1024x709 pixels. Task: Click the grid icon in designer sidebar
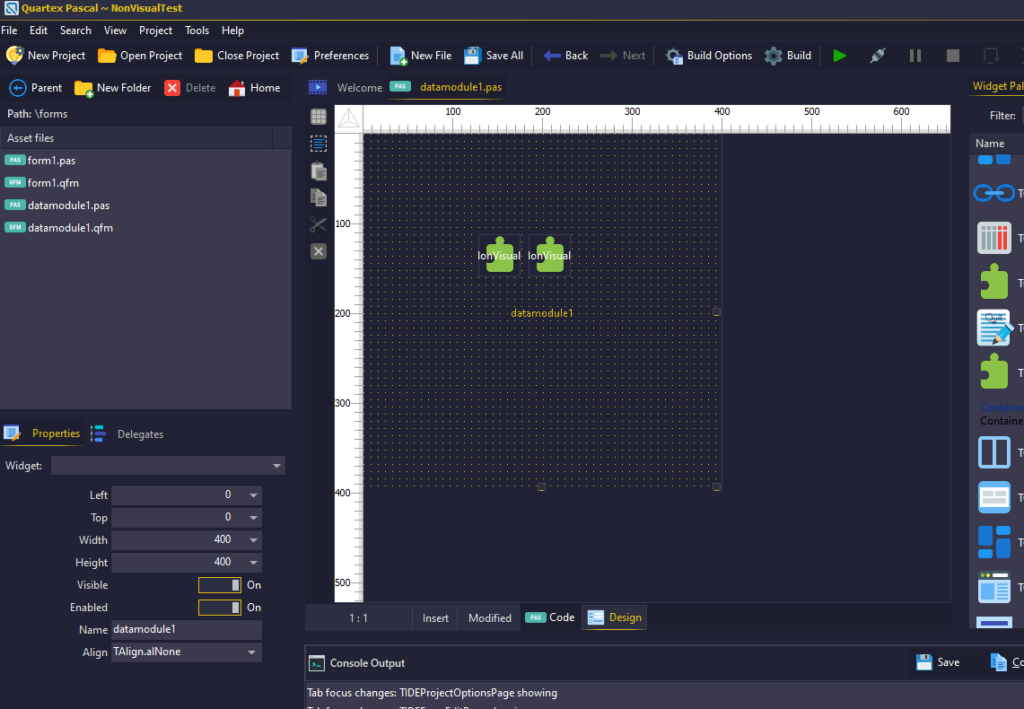(x=318, y=117)
